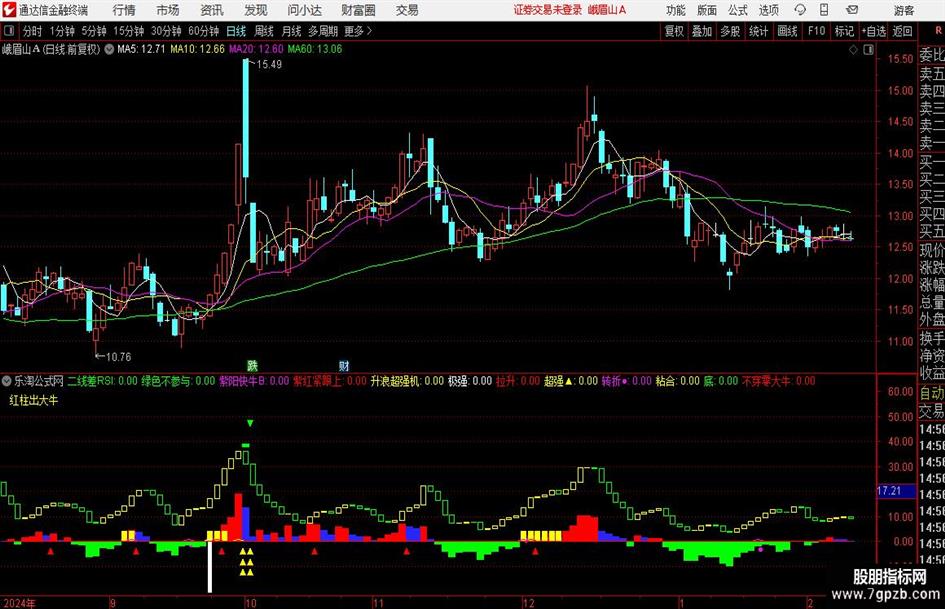Screen dimensions: 945x609
Task: Open the 财富圈 menu
Action: point(358,10)
